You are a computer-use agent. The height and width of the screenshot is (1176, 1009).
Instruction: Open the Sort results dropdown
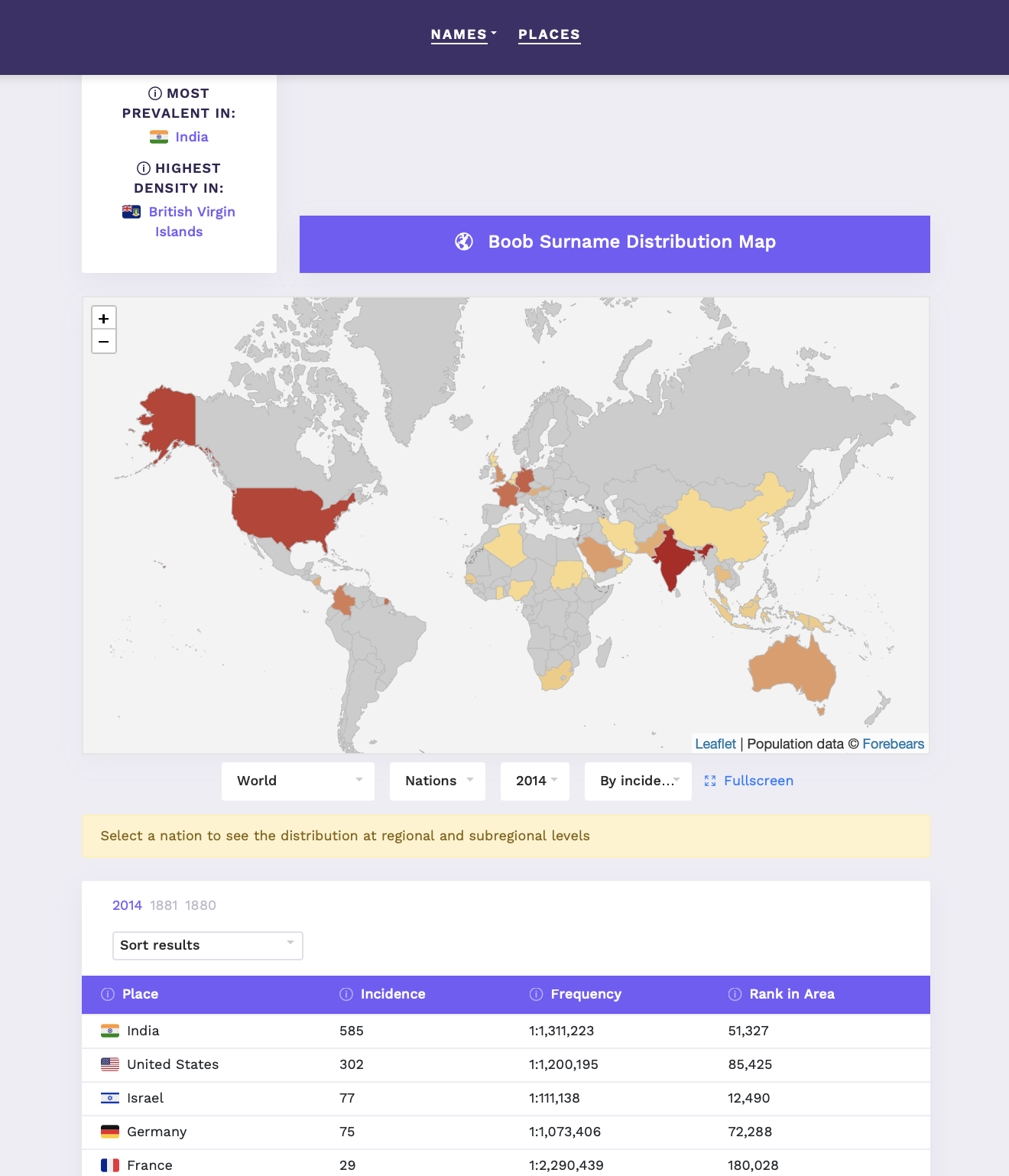click(207, 945)
